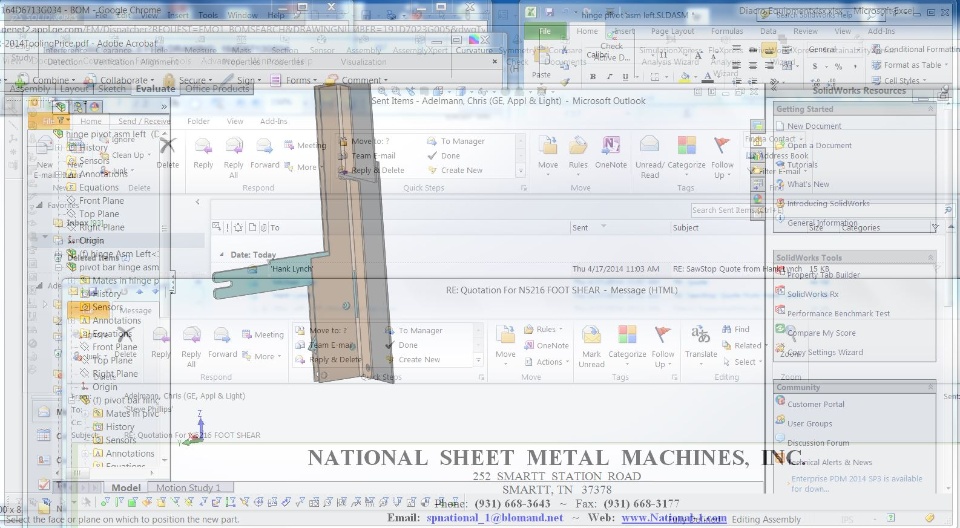960x528 pixels.
Task: Collapse the SolidWorks Tools panel
Action: tap(930, 258)
